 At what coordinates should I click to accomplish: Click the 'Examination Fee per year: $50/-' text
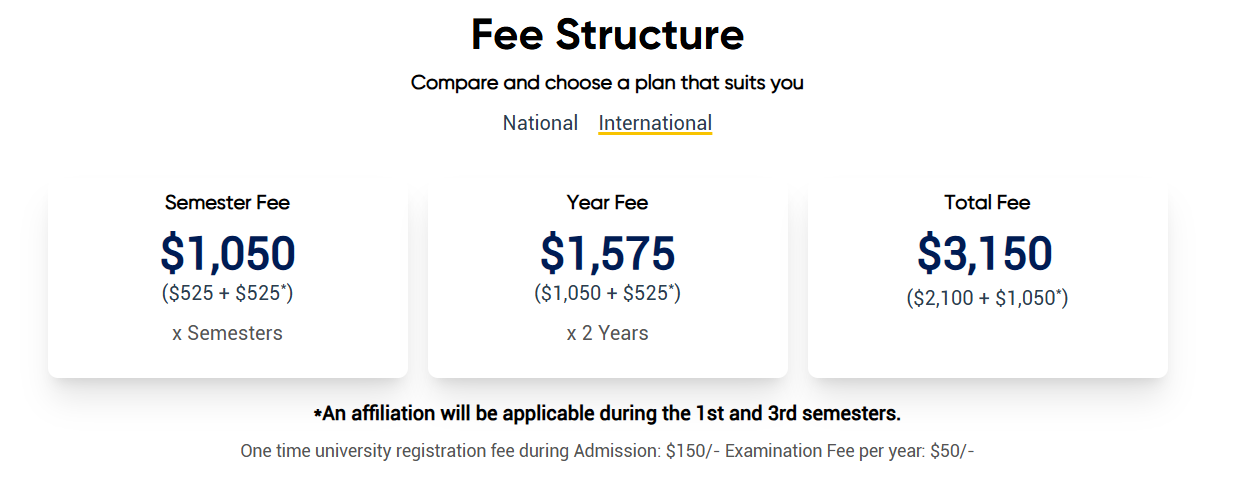849,451
